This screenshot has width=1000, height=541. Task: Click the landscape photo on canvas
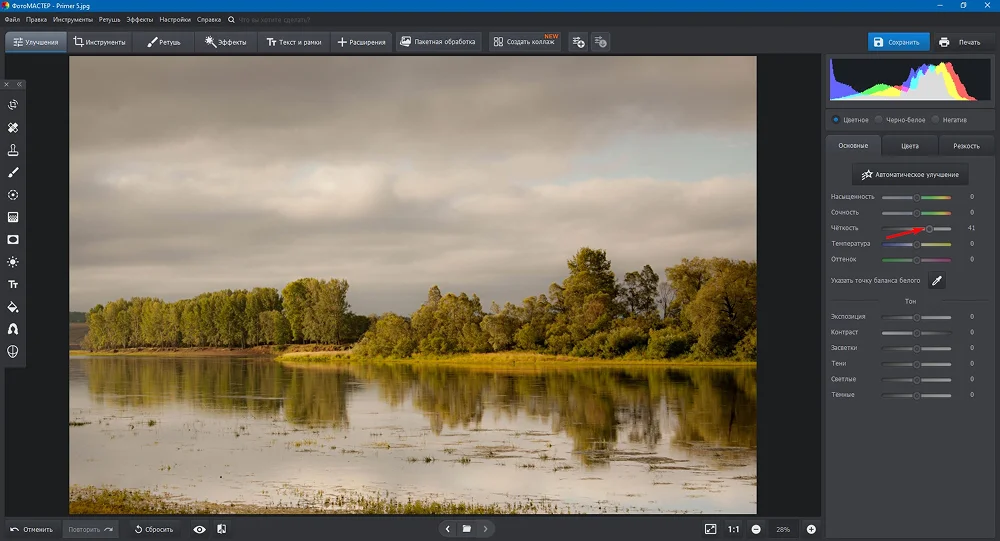click(x=413, y=285)
